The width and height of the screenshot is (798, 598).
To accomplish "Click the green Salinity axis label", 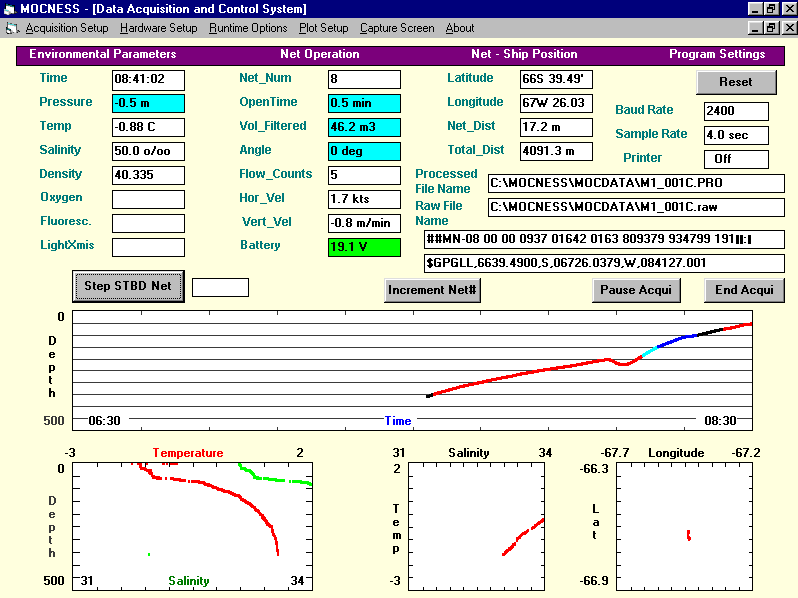I will (x=189, y=581).
